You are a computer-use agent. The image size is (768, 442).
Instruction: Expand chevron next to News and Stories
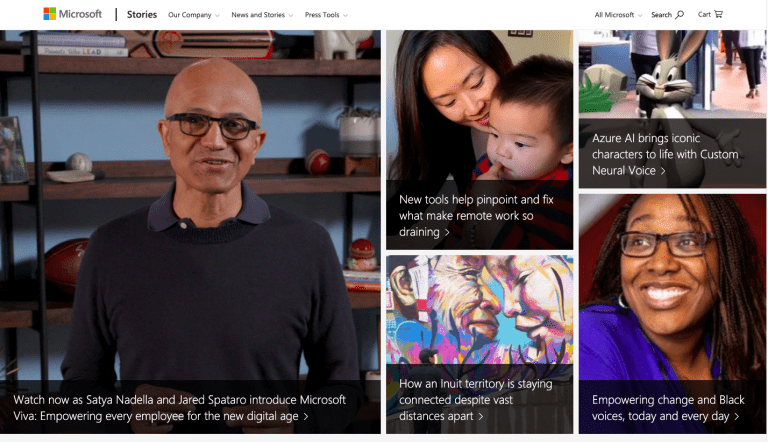(290, 16)
